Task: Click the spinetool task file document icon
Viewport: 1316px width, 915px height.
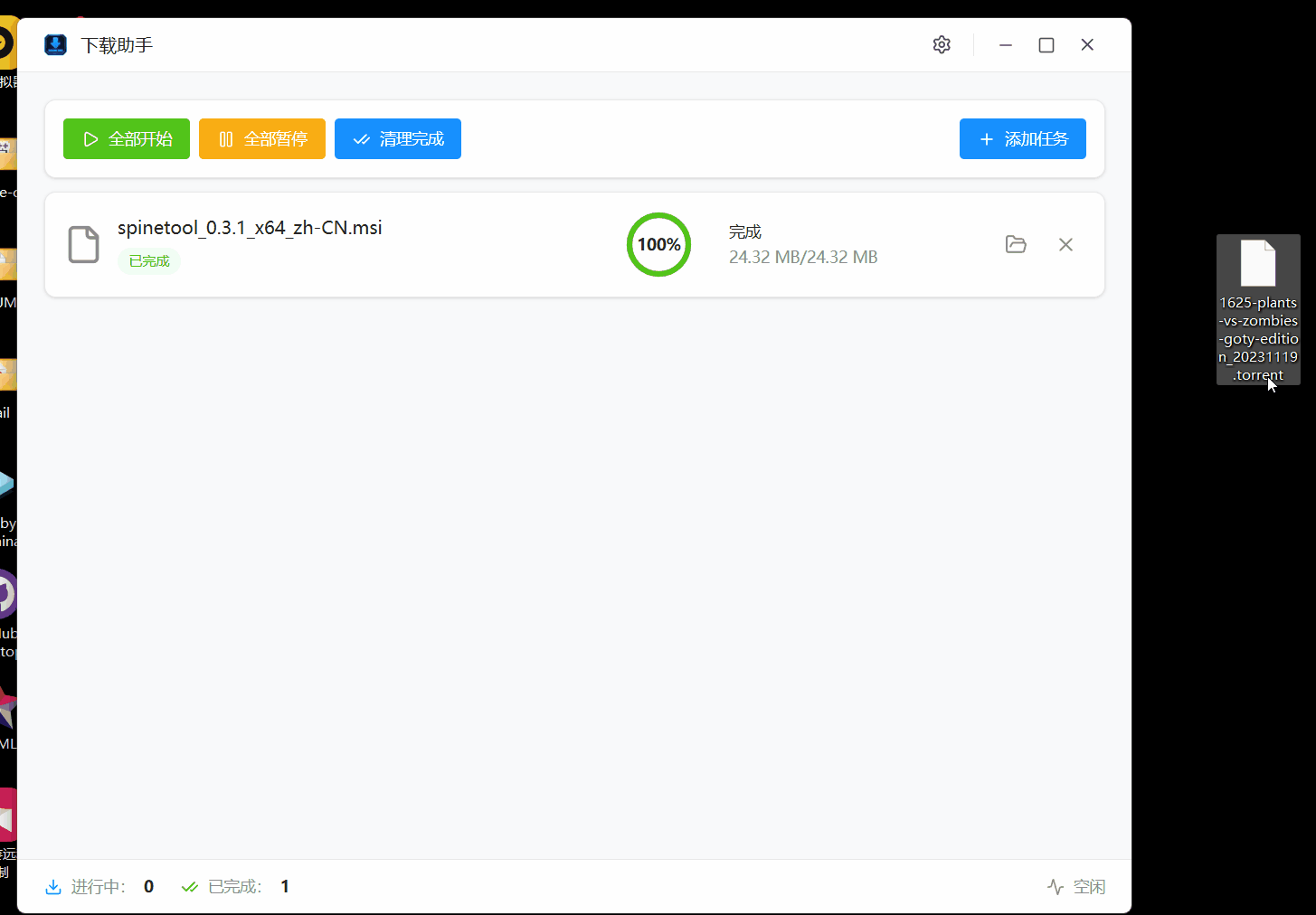Action: pyautogui.click(x=83, y=244)
